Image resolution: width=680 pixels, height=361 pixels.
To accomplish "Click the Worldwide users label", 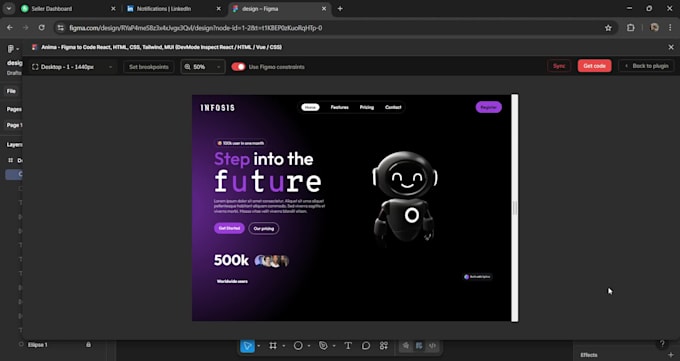I will click(232, 281).
